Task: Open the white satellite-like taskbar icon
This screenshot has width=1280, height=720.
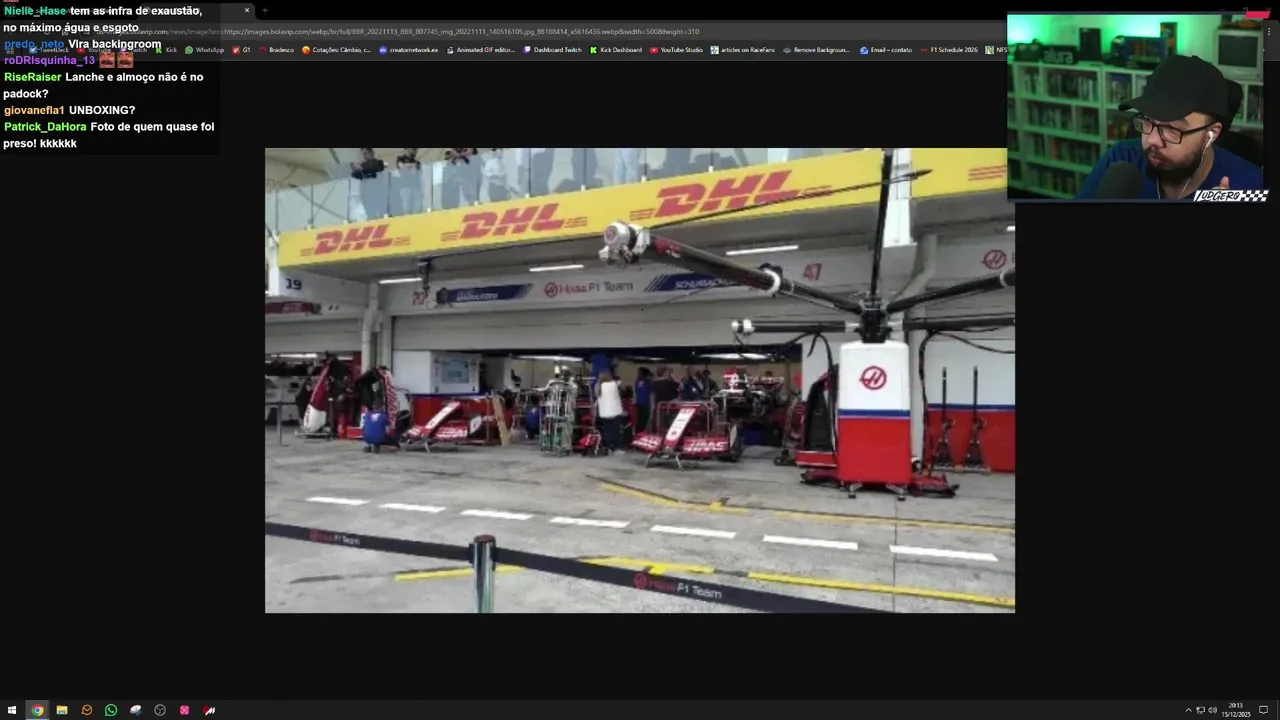Action: click(136, 710)
